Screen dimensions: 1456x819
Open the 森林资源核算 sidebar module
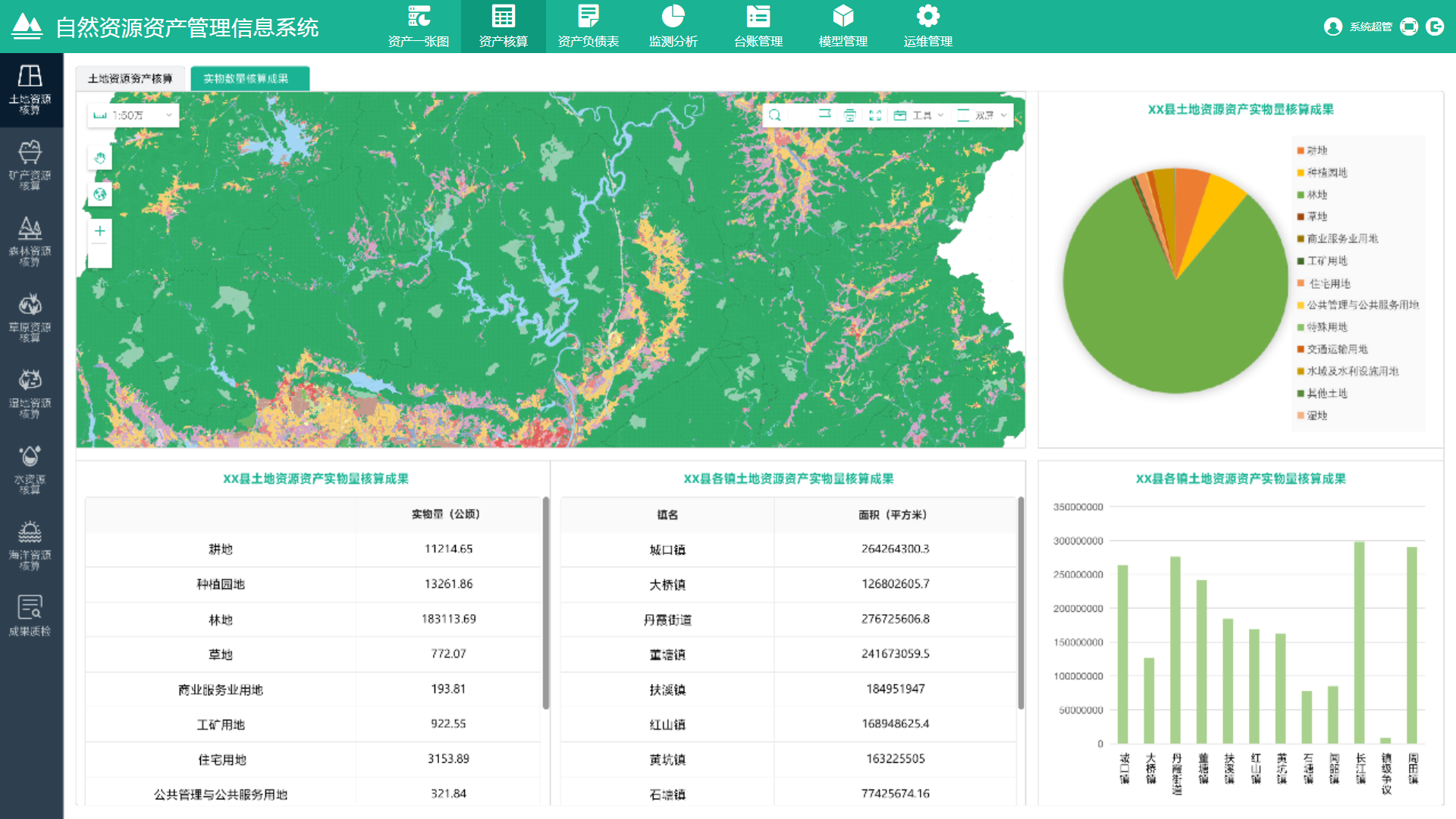click(30, 241)
